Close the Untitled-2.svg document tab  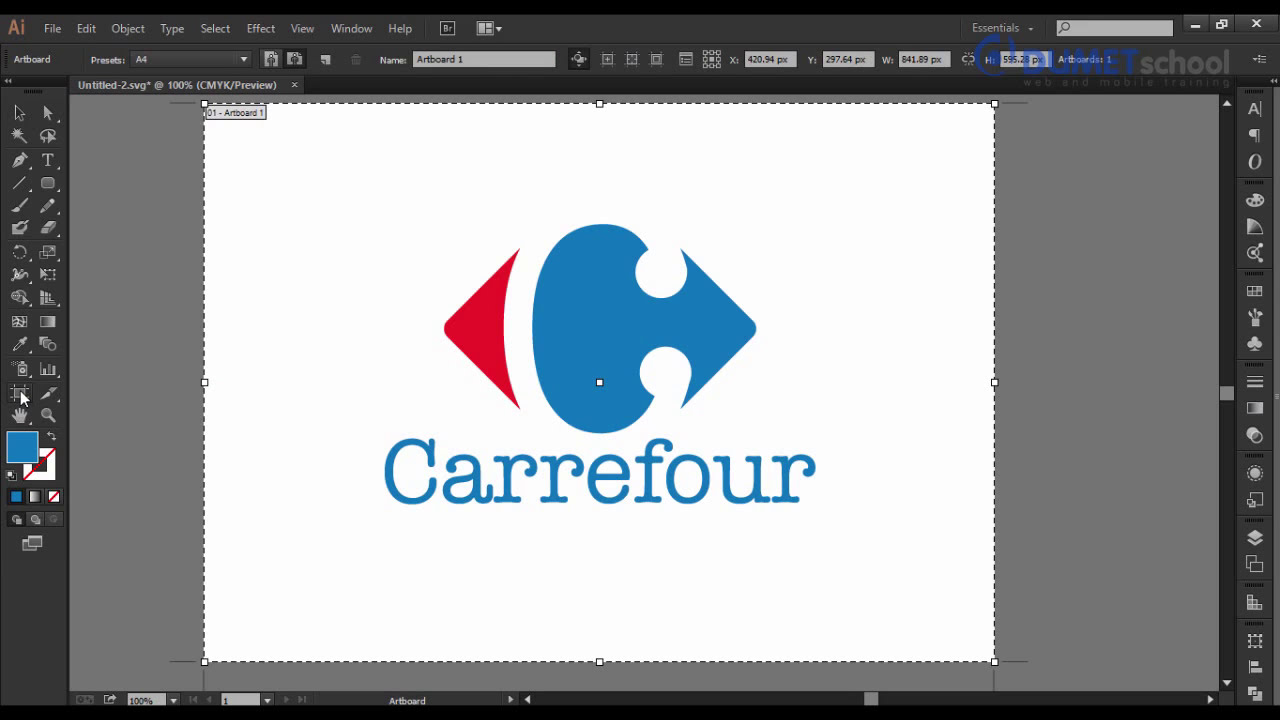tap(294, 85)
